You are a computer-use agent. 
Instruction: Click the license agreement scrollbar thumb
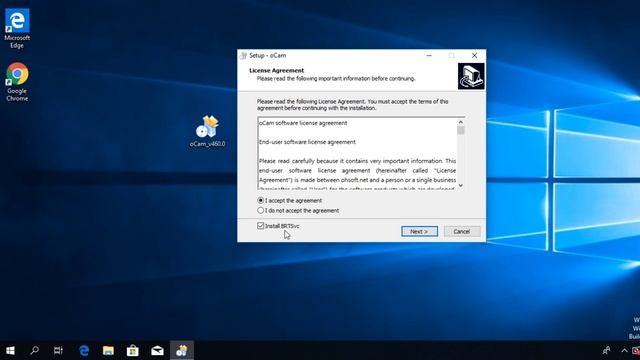point(460,130)
